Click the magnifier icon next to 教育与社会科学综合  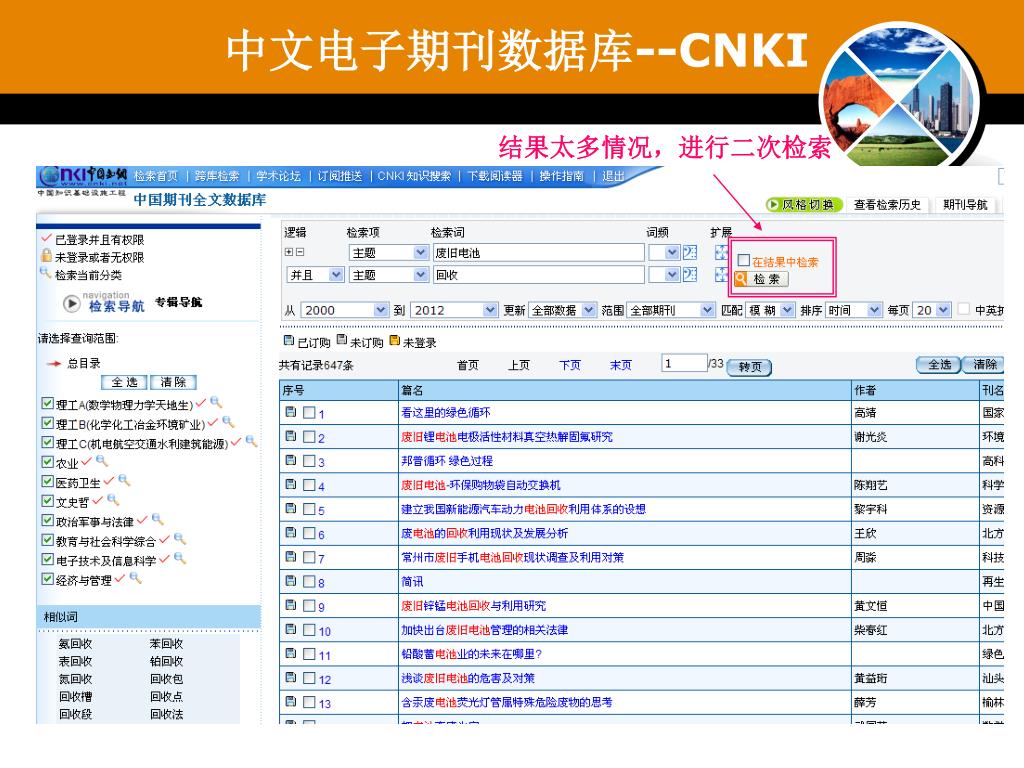[180, 539]
